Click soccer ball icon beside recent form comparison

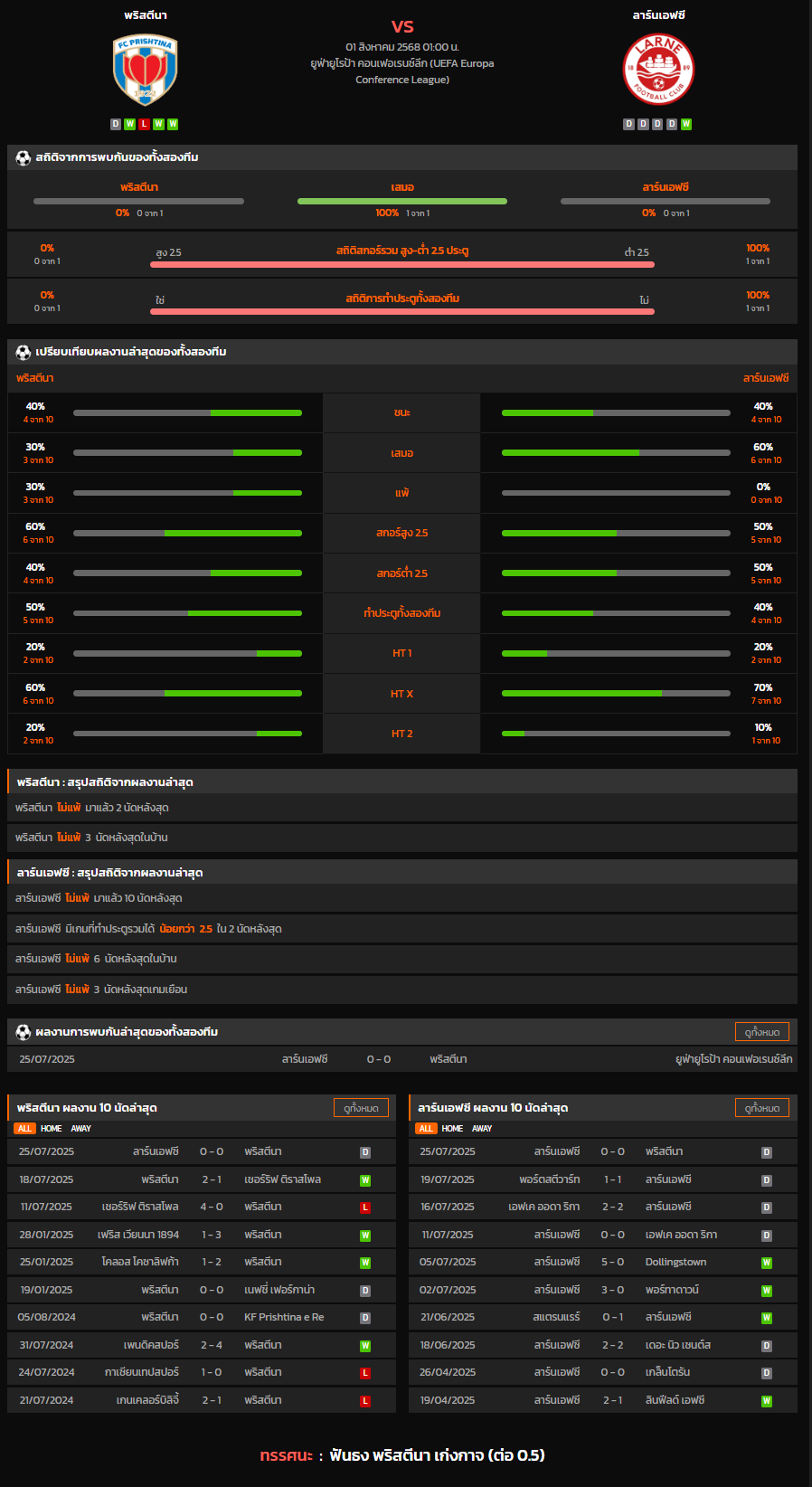click(24, 352)
